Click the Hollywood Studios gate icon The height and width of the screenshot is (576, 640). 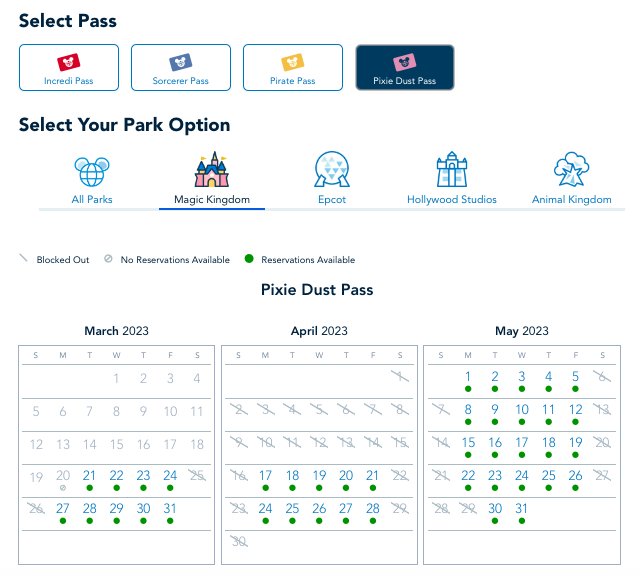point(452,169)
